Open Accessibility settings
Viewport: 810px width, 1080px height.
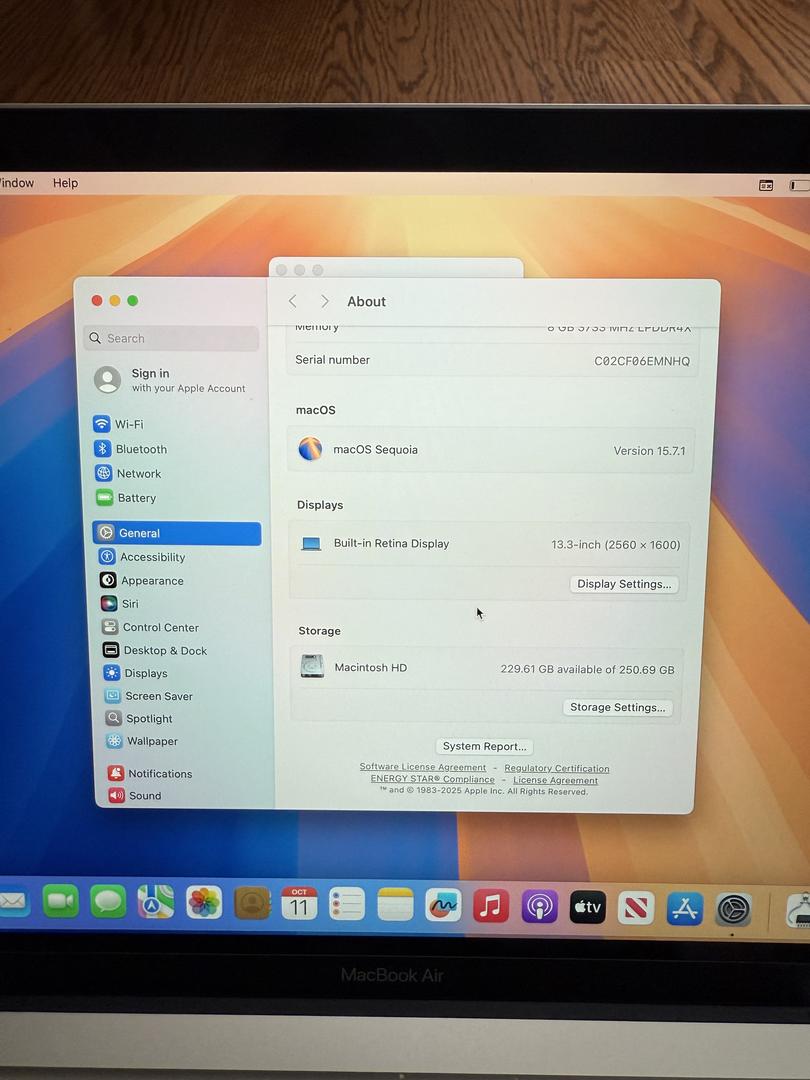[x=152, y=557]
